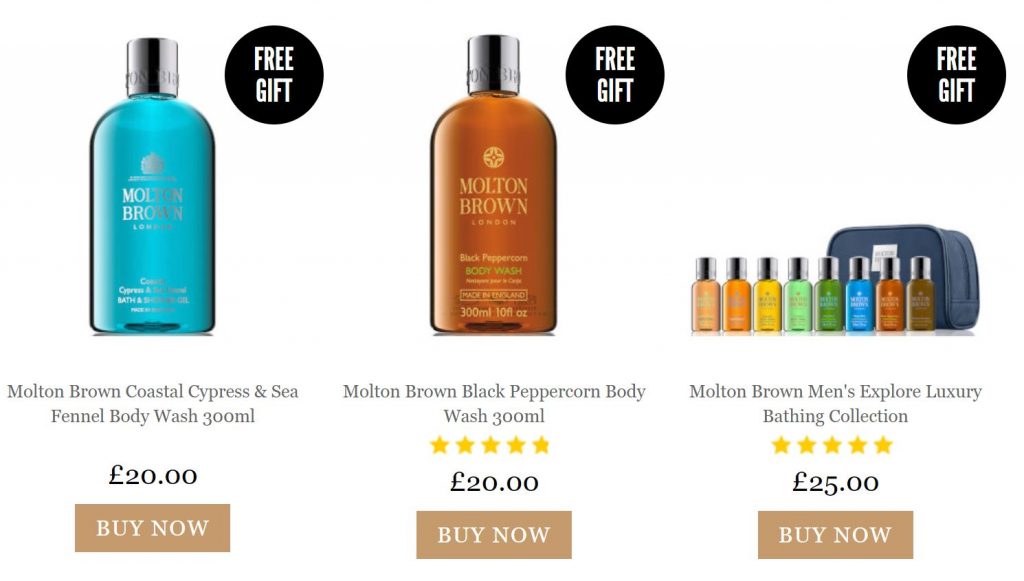
Task: Click last gold star under Men's Explore Collection
Action: [x=883, y=446]
